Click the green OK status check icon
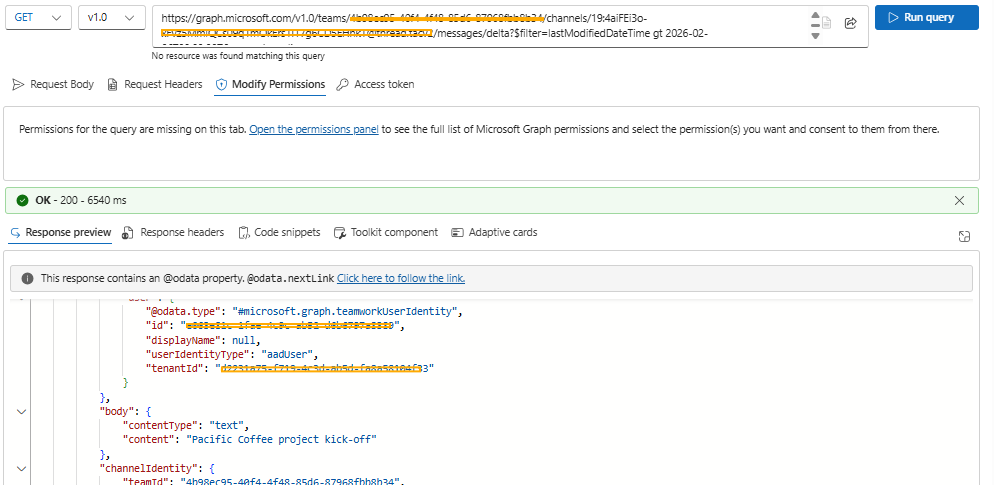 [23, 200]
